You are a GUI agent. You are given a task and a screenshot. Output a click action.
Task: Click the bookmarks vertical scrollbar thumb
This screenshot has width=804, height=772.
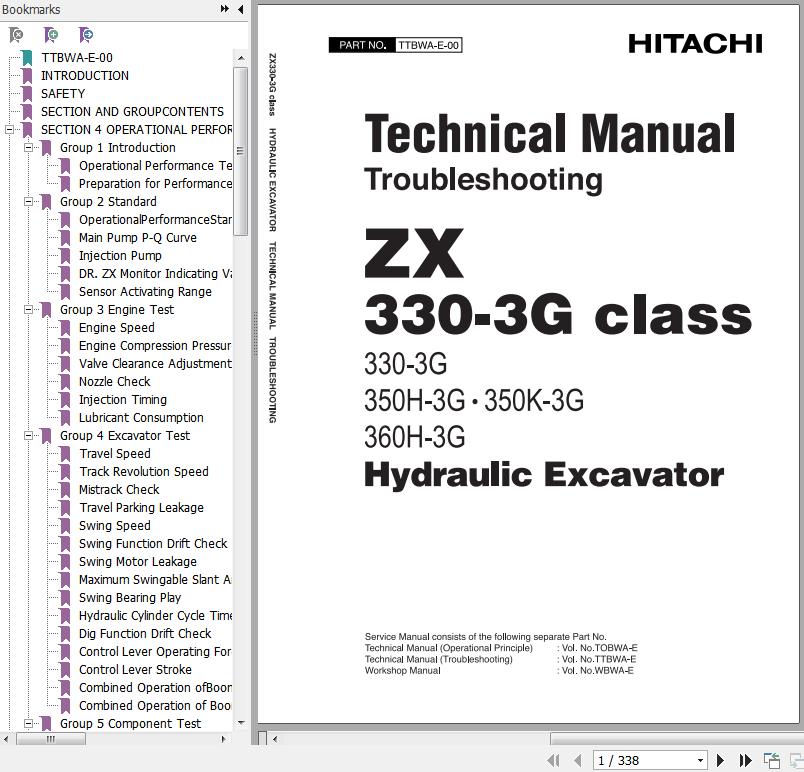(x=240, y=151)
